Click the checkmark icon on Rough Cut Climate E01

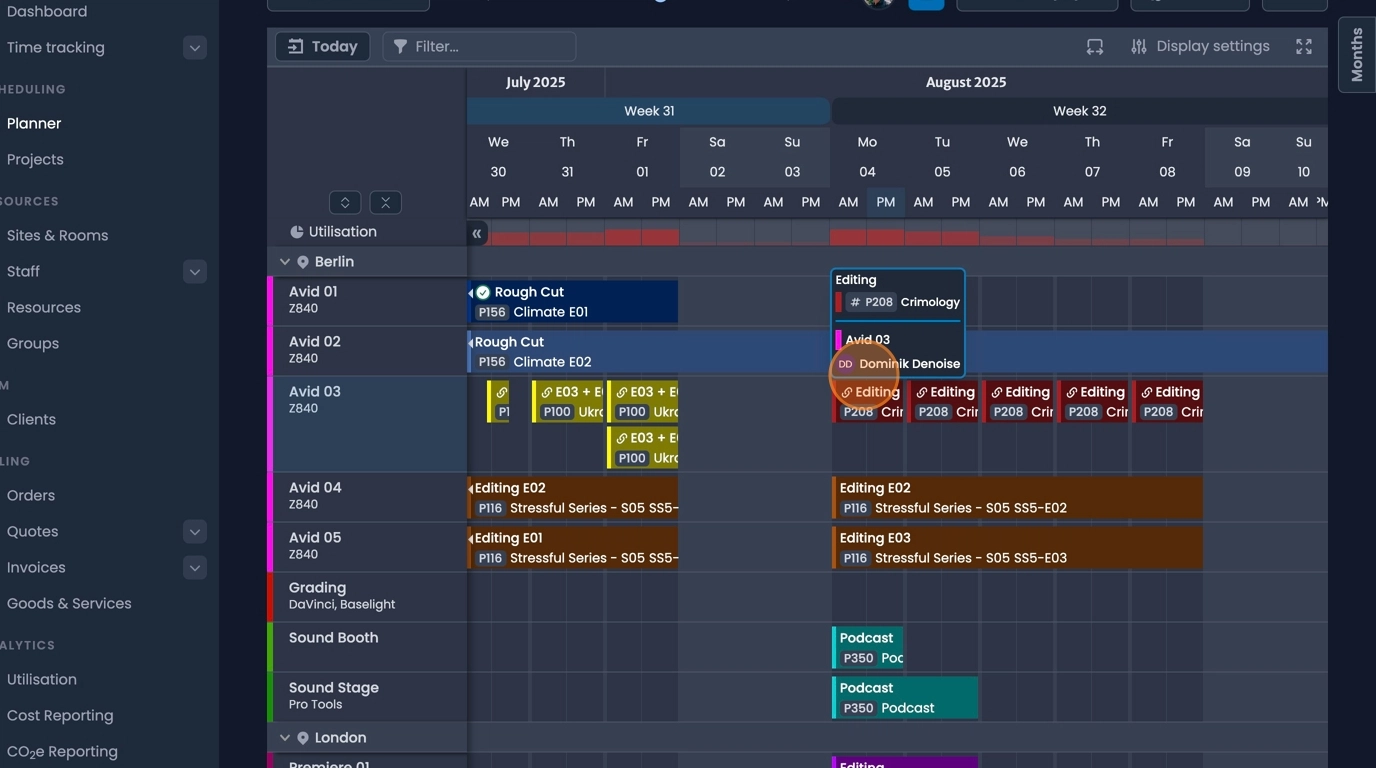[x=482, y=292]
